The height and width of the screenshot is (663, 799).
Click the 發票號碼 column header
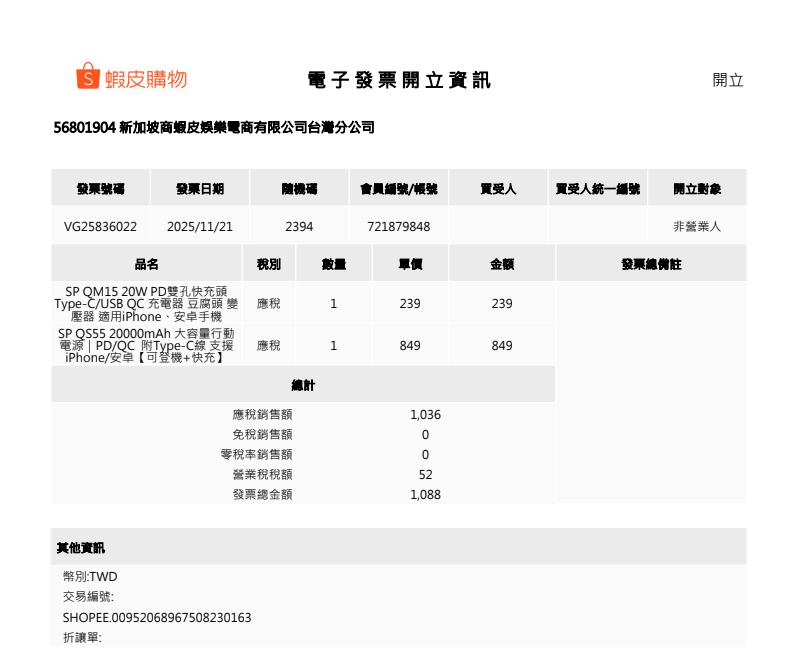tap(100, 188)
